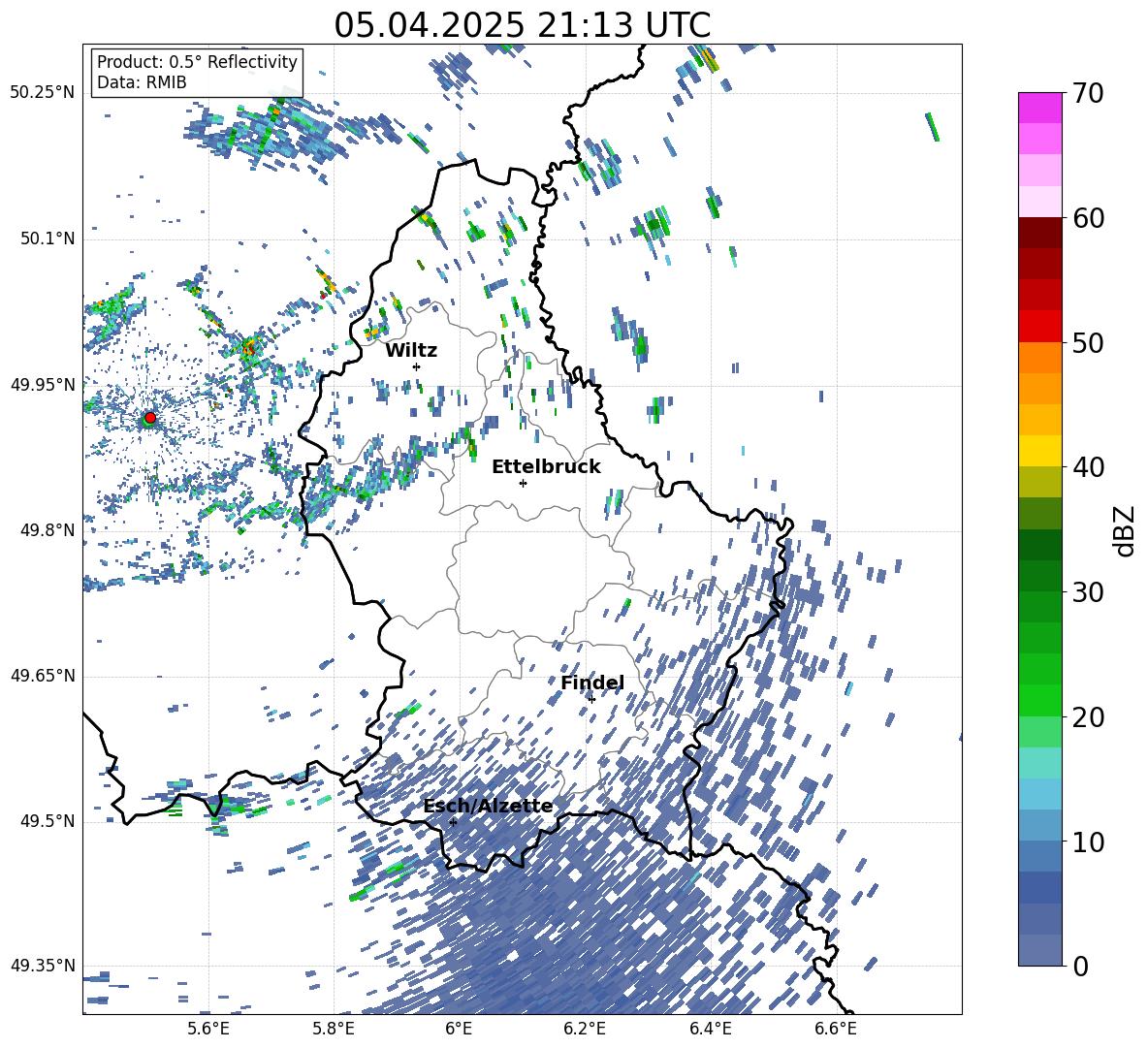Click the colorbar tick label 50

pyautogui.click(x=1087, y=342)
